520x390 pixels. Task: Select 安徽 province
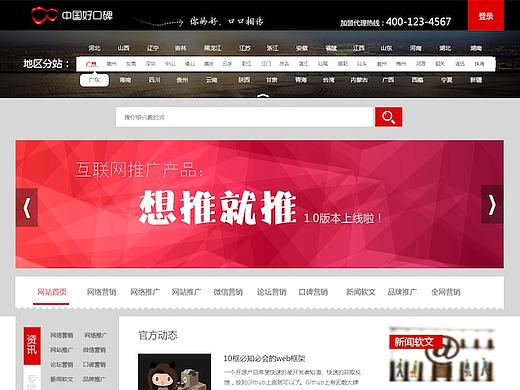(x=302, y=48)
